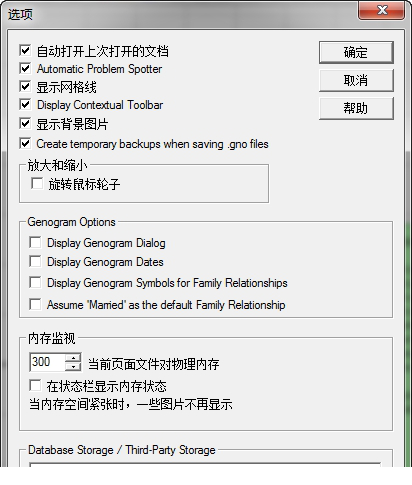
Task: Click the memory value input field showing 300
Action: tap(47, 362)
